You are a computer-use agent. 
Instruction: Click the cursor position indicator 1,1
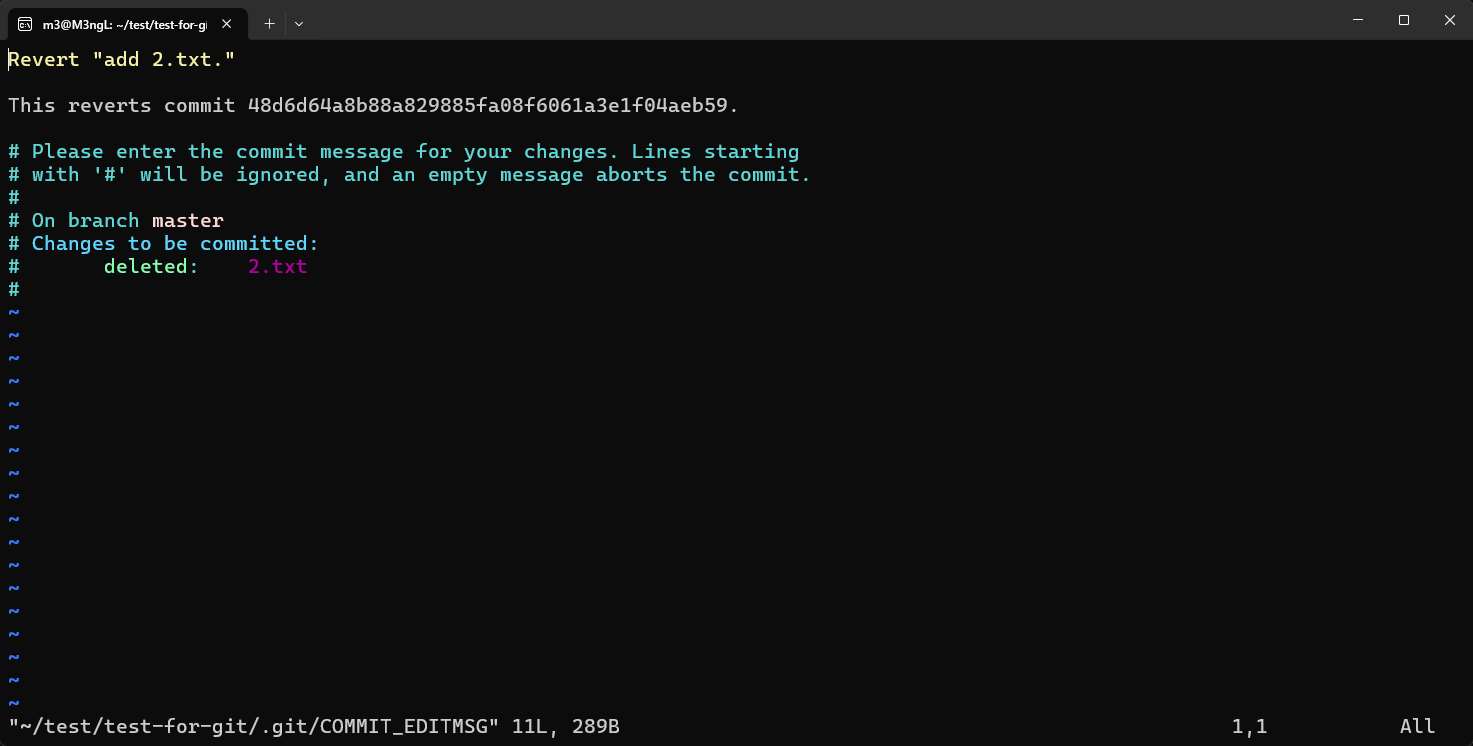click(x=1250, y=726)
